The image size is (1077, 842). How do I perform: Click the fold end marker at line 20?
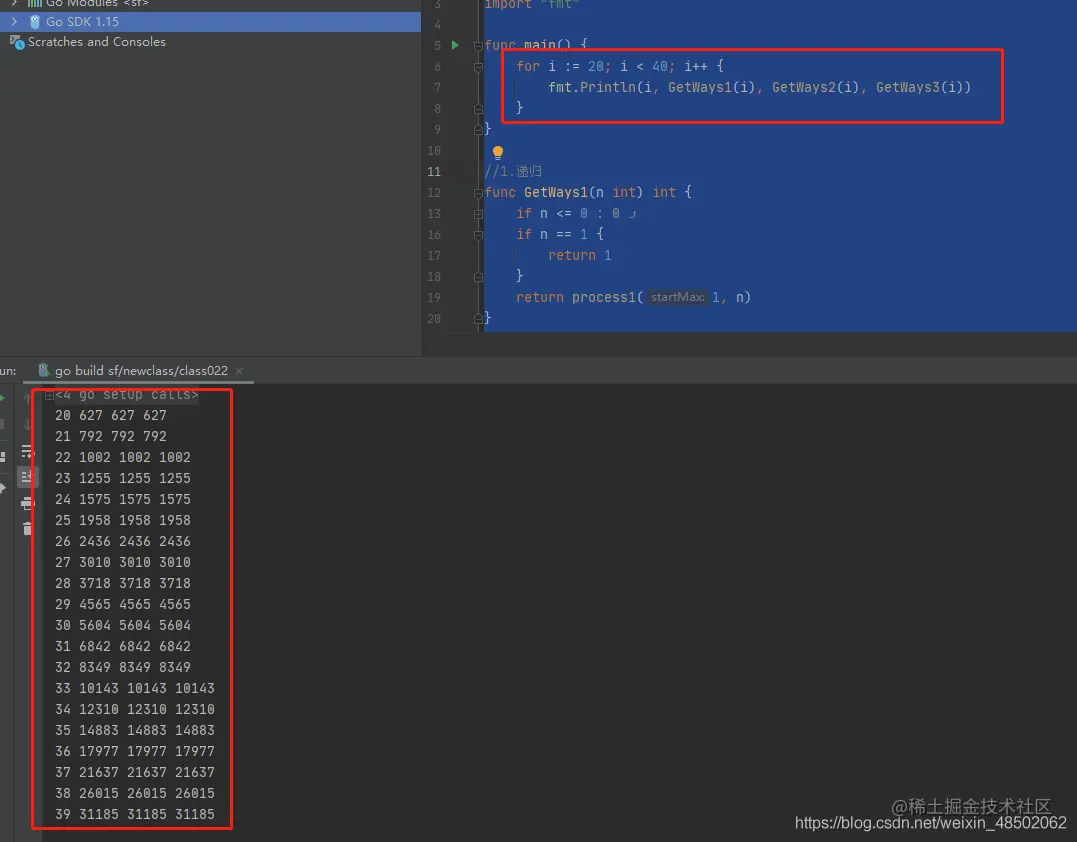[x=478, y=319]
